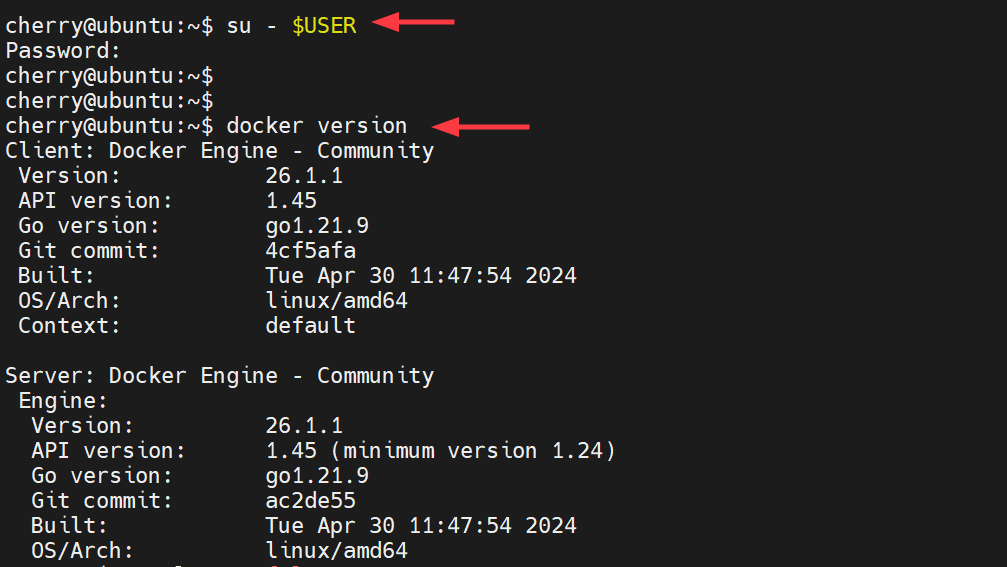Click the Server: Docker Engine - Community header

219,376
